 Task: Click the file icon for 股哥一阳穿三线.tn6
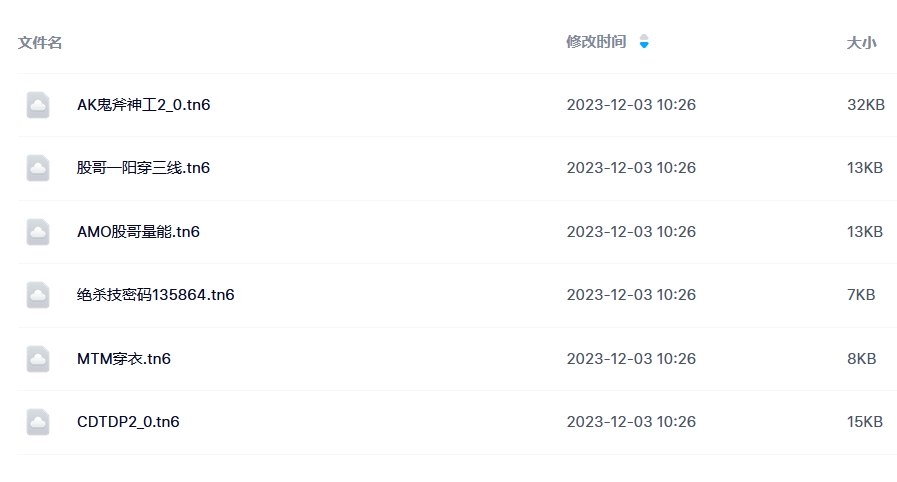tap(38, 168)
